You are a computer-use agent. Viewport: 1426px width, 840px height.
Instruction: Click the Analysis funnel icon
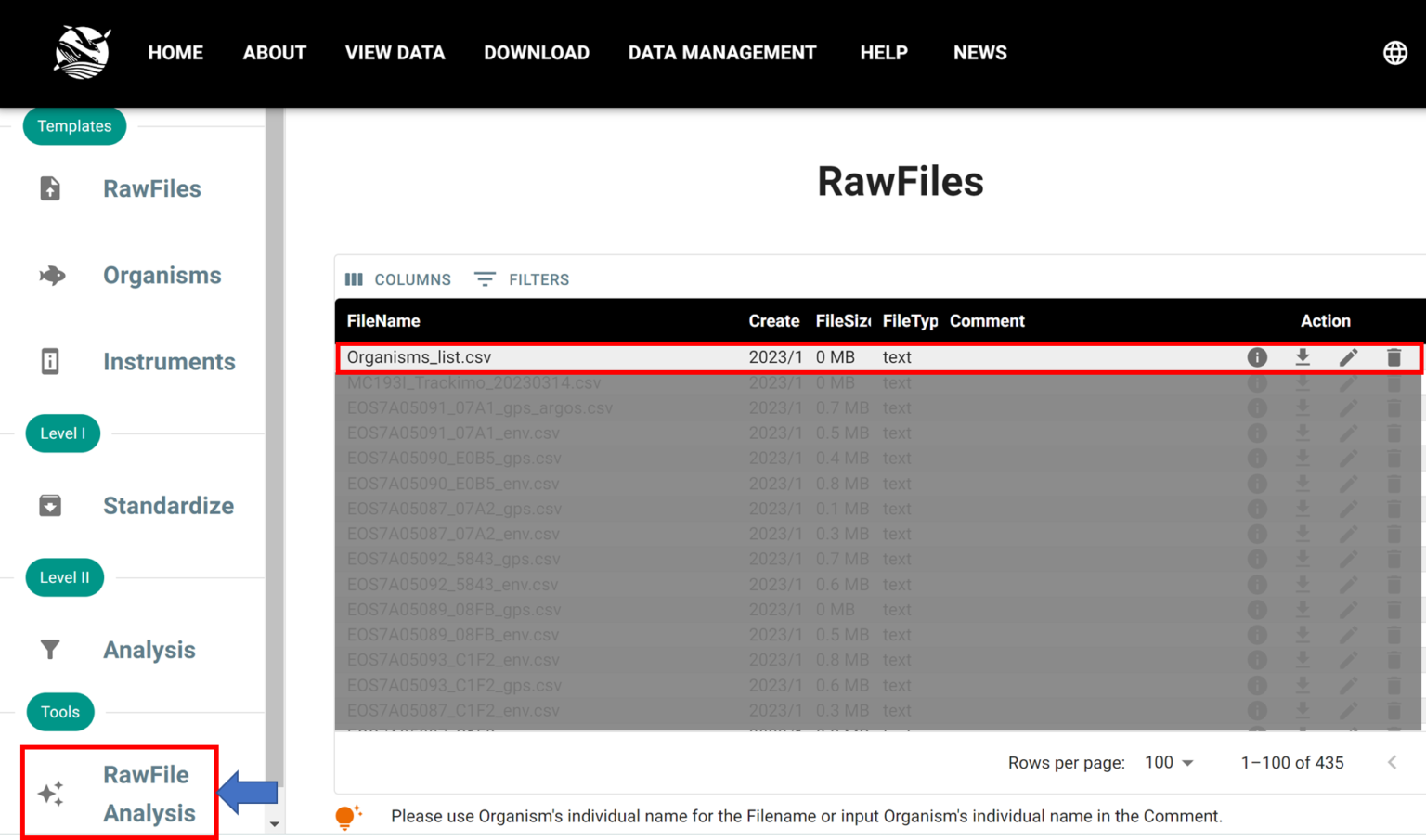tap(49, 650)
